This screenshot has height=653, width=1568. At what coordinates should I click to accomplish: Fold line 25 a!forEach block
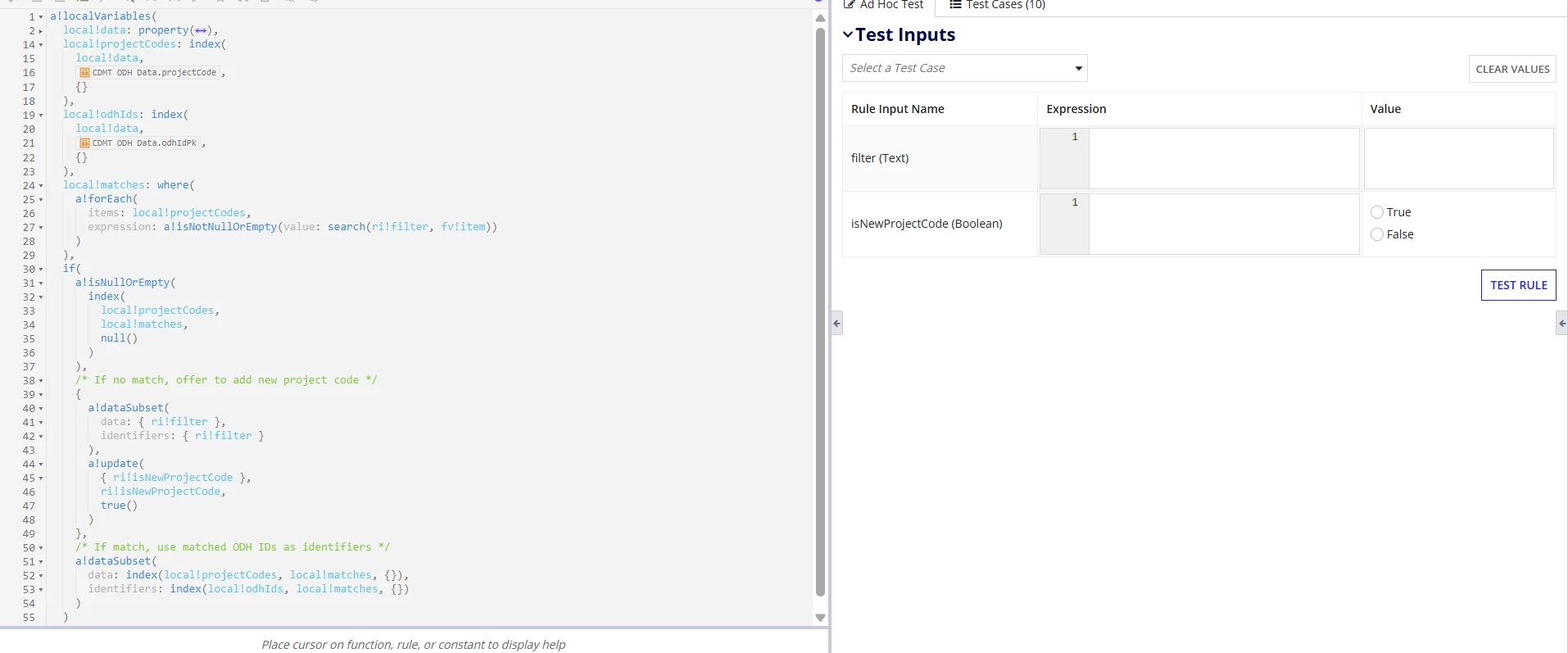pyautogui.click(x=41, y=200)
